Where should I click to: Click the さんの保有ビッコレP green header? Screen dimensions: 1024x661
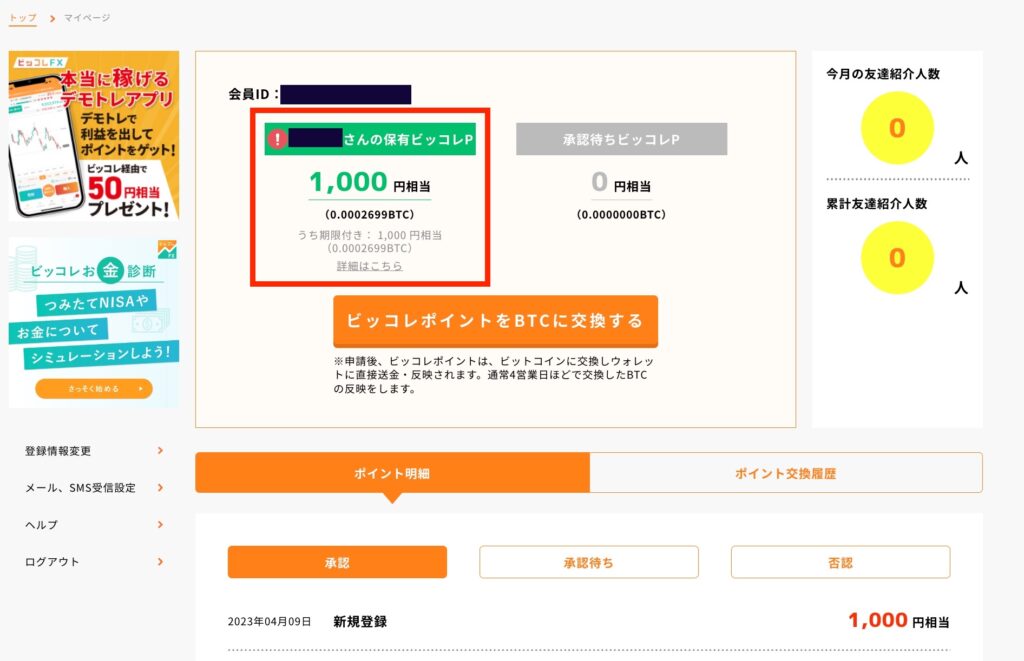tap(370, 139)
